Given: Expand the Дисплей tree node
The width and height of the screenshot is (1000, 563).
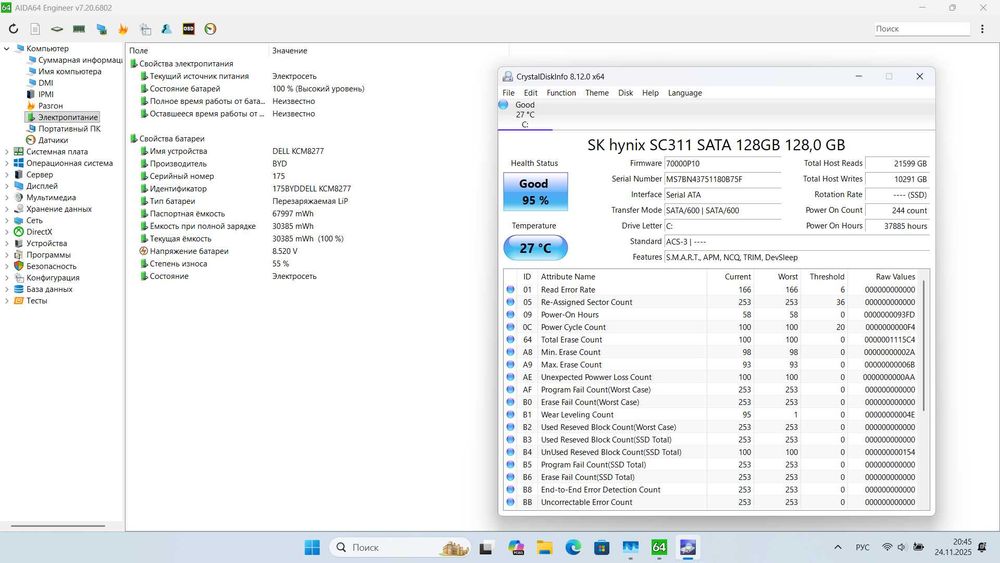Looking at the screenshot, I should (7, 186).
